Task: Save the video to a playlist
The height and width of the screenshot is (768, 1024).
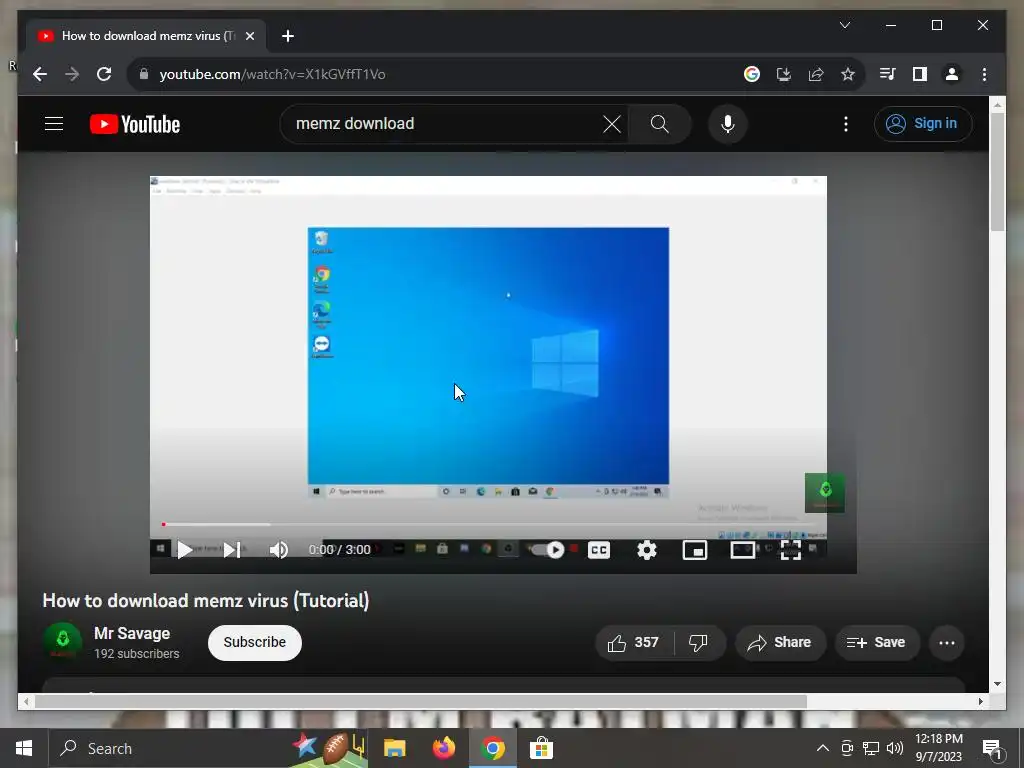Action: (877, 643)
